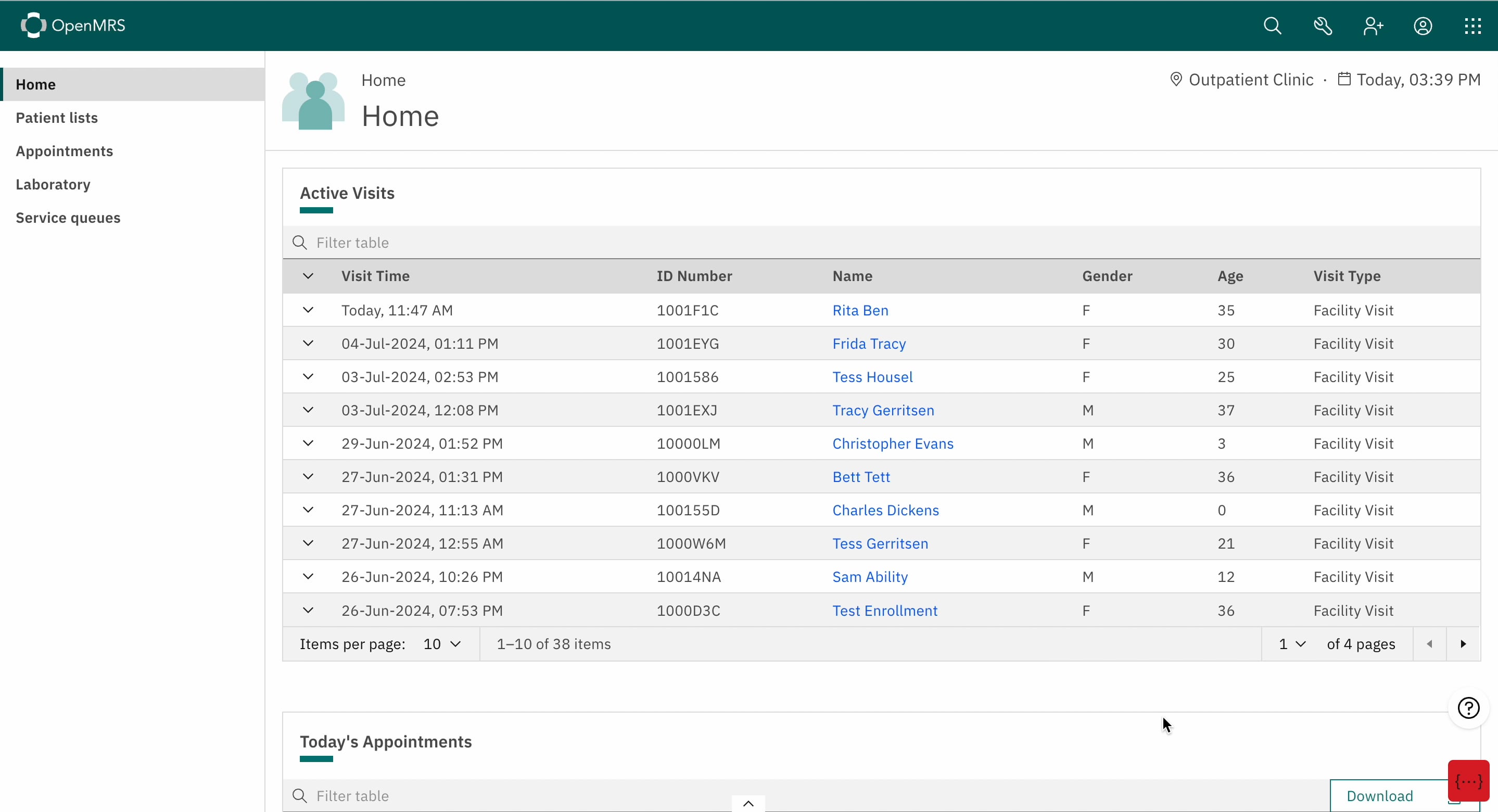
Task: Open the items per page dropdown
Action: pos(442,644)
